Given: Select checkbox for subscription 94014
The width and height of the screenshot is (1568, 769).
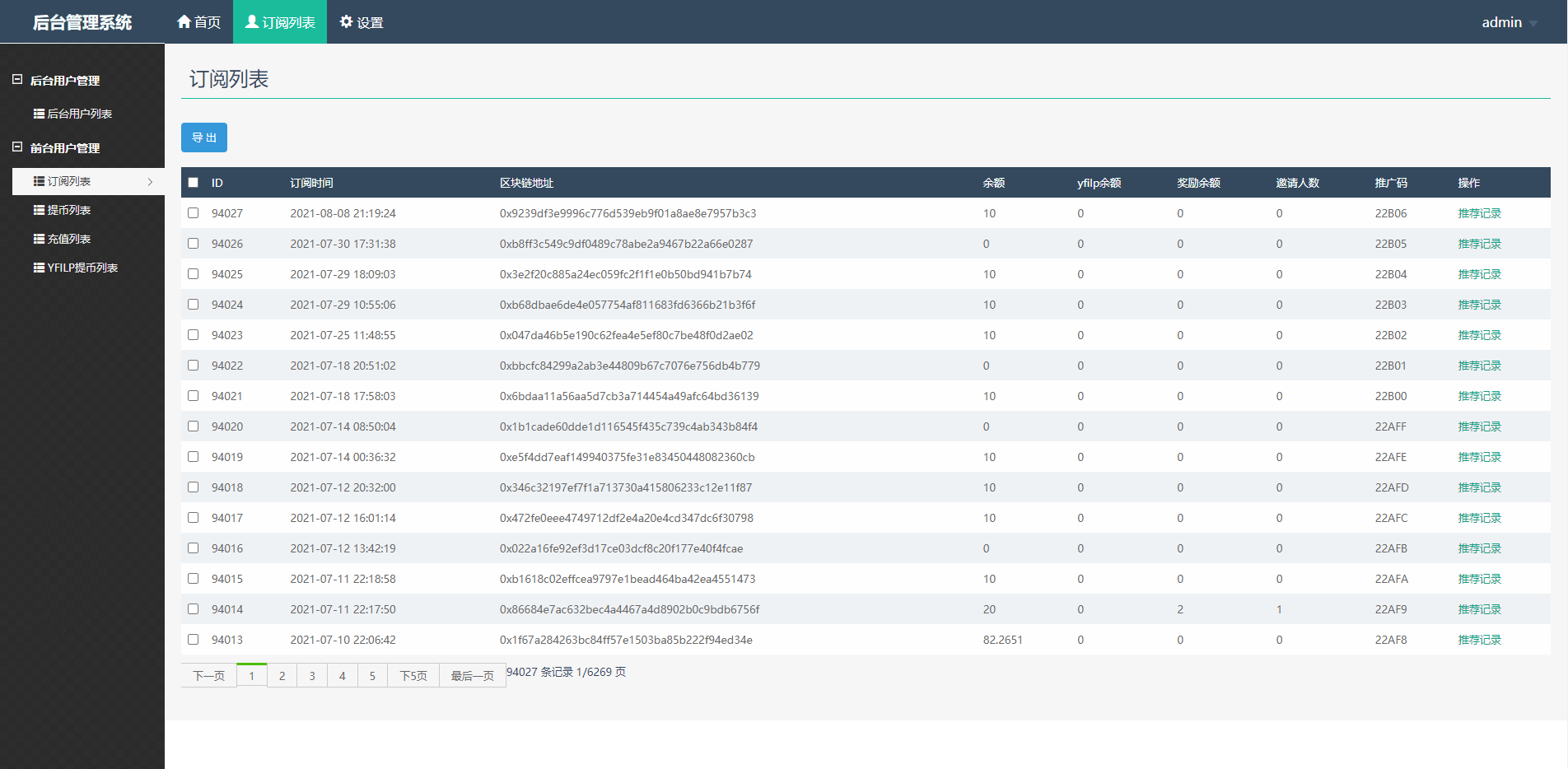Looking at the screenshot, I should click(194, 609).
